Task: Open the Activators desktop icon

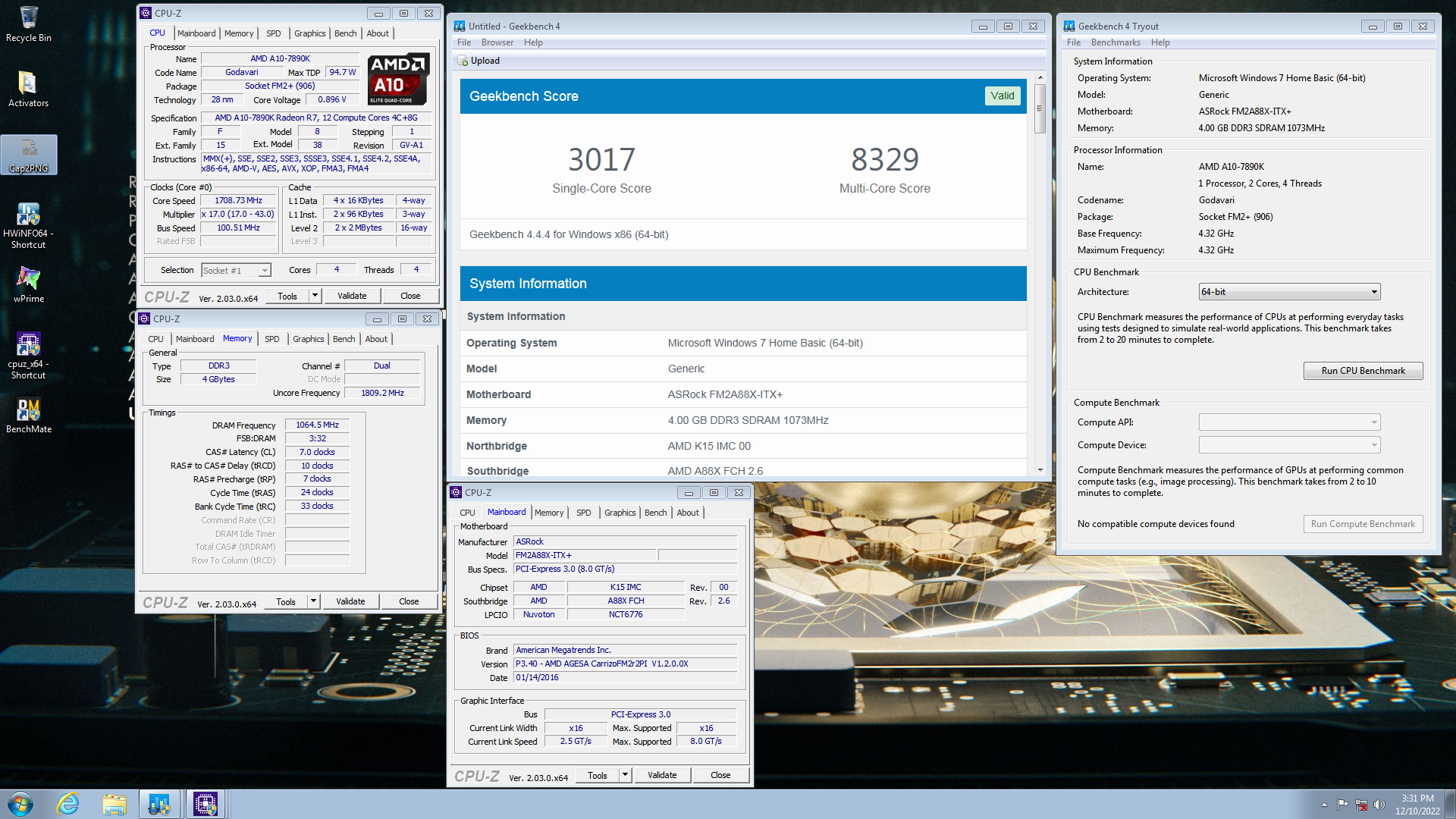Action: click(x=28, y=89)
